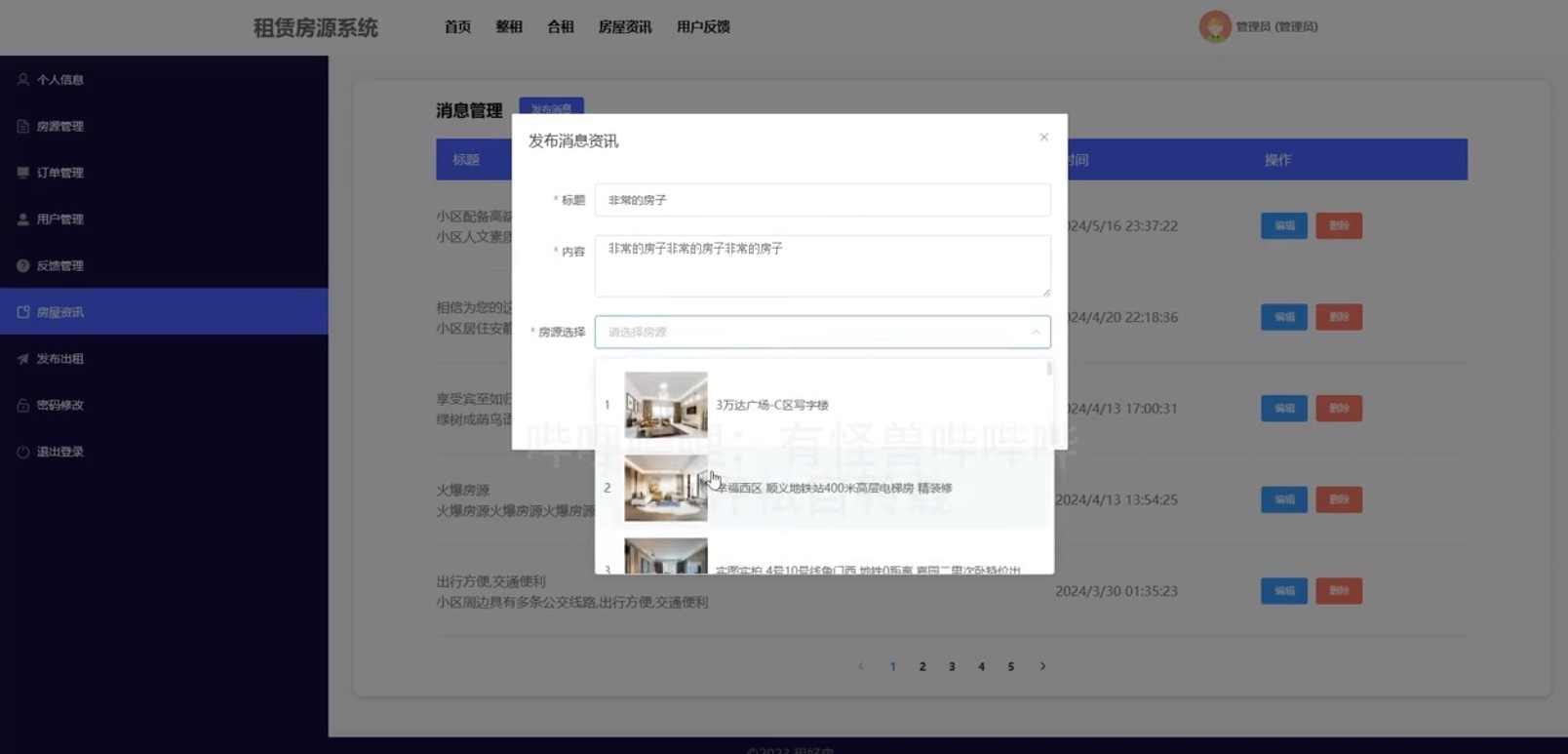This screenshot has height=754, width=1568.
Task: Click the dropdown list scrollbar
Action: [x=1049, y=369]
